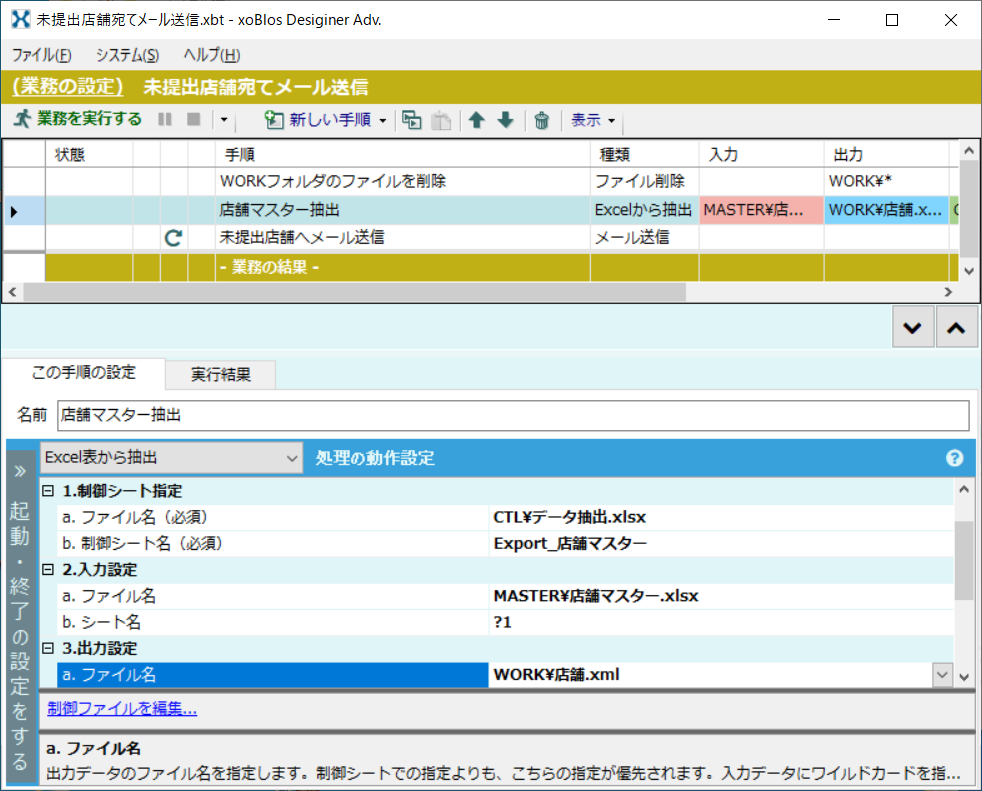The image size is (982, 791).
Task: Click the running man execute icon
Action: tap(23, 118)
